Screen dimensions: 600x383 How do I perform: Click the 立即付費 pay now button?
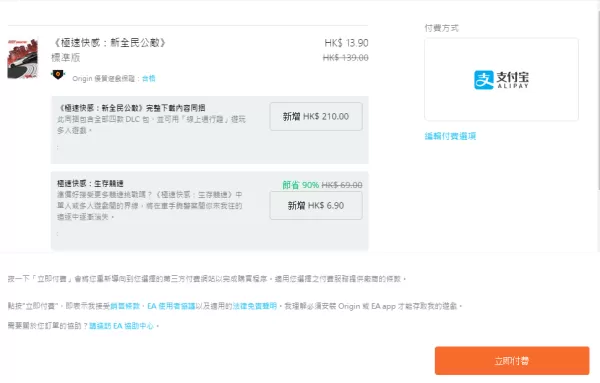512,360
